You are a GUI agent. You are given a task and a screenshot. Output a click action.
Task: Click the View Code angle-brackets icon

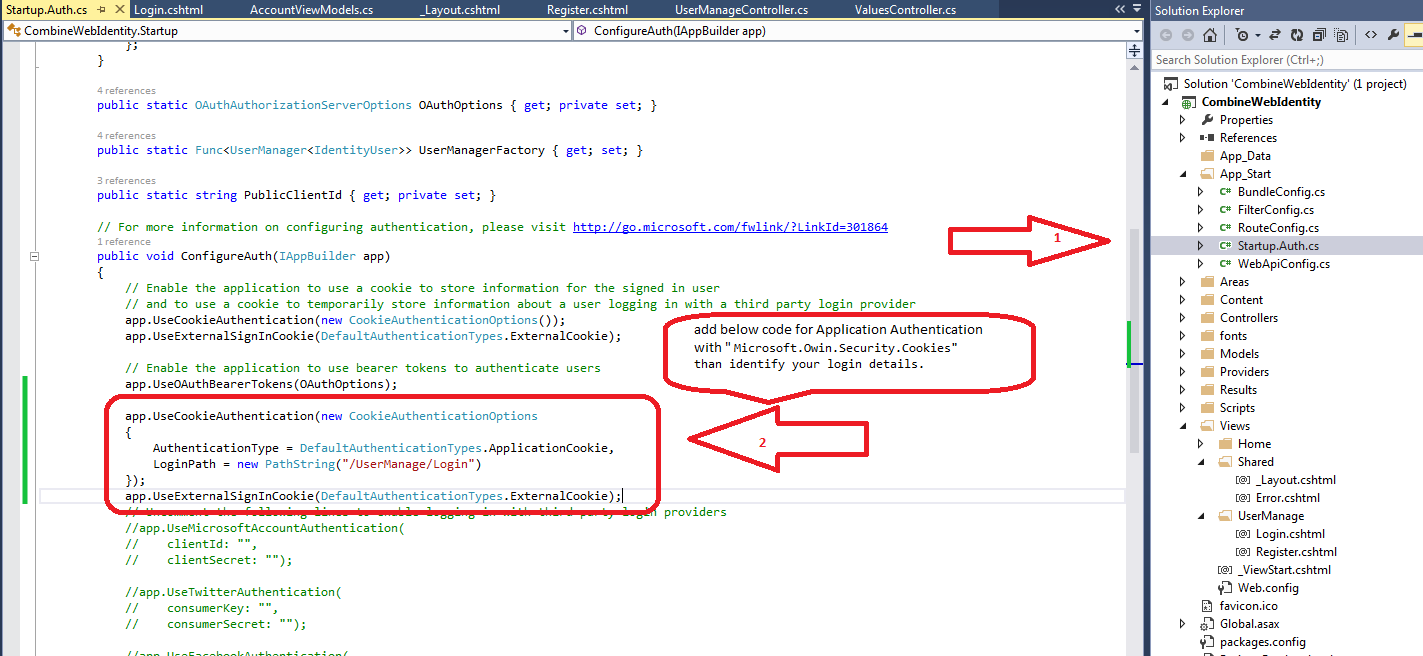coord(1371,35)
